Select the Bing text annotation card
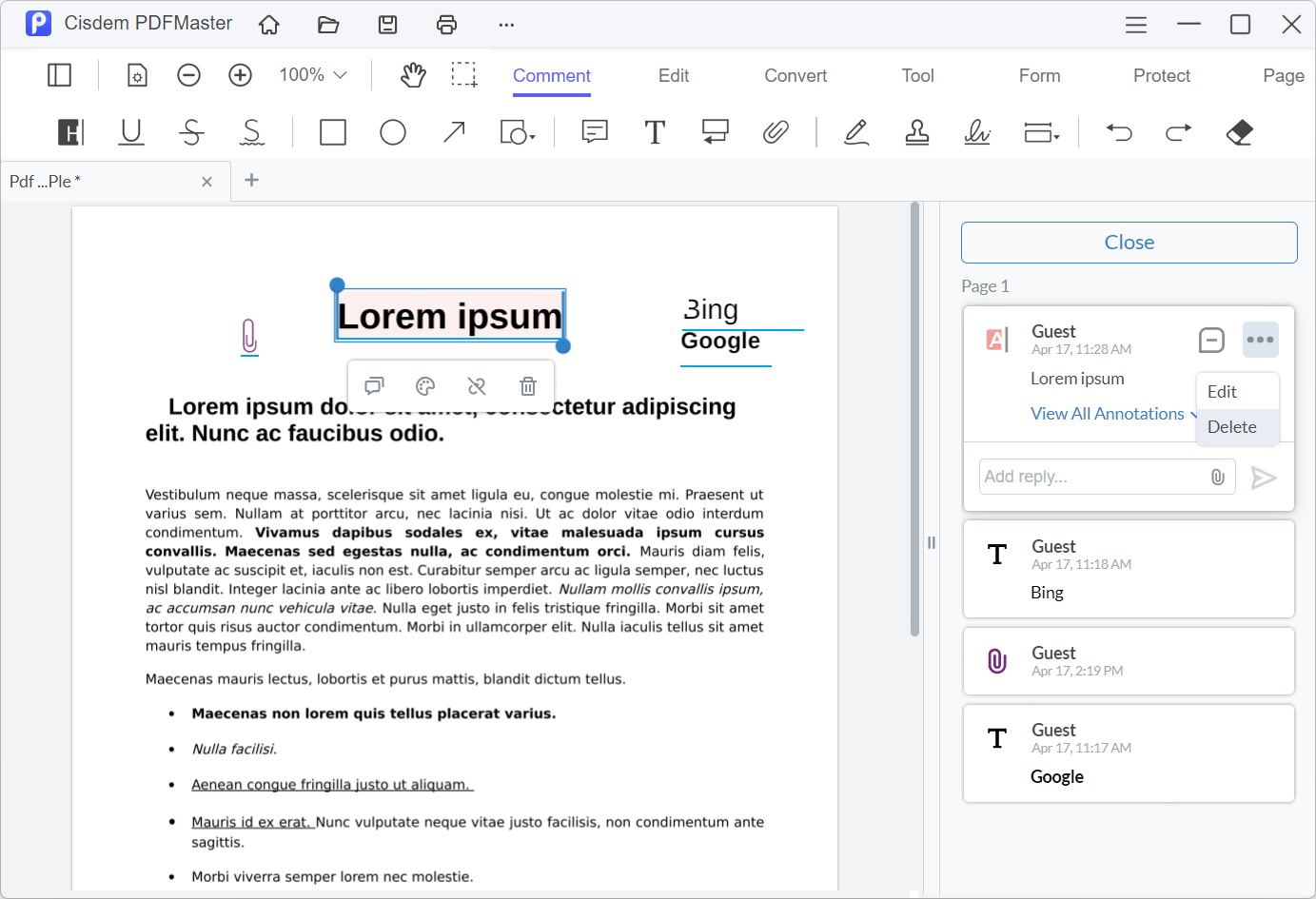The height and width of the screenshot is (899, 1316). coord(1129,569)
